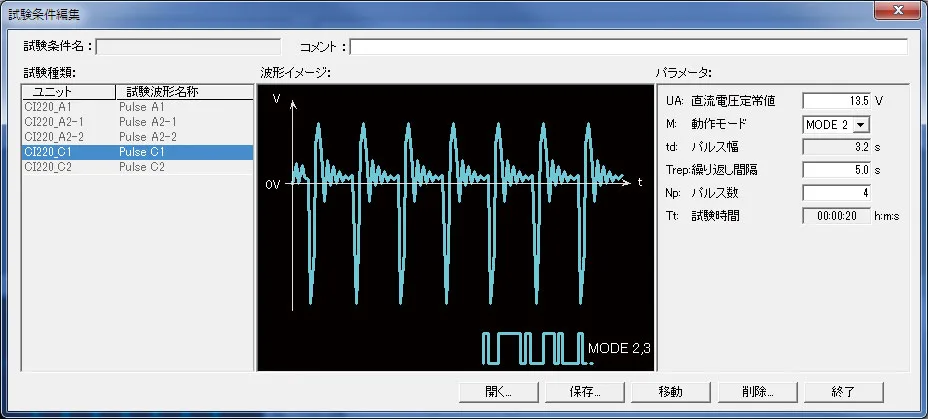Screen dimensions: 928x419
Task: Click the MODE 2,3 pulse icon in waveform
Action: pos(533,348)
